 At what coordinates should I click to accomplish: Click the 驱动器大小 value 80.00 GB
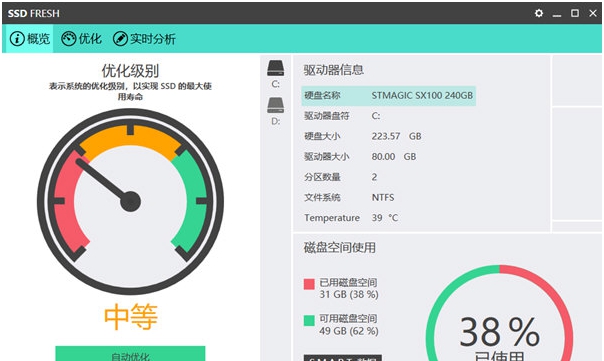[394, 157]
